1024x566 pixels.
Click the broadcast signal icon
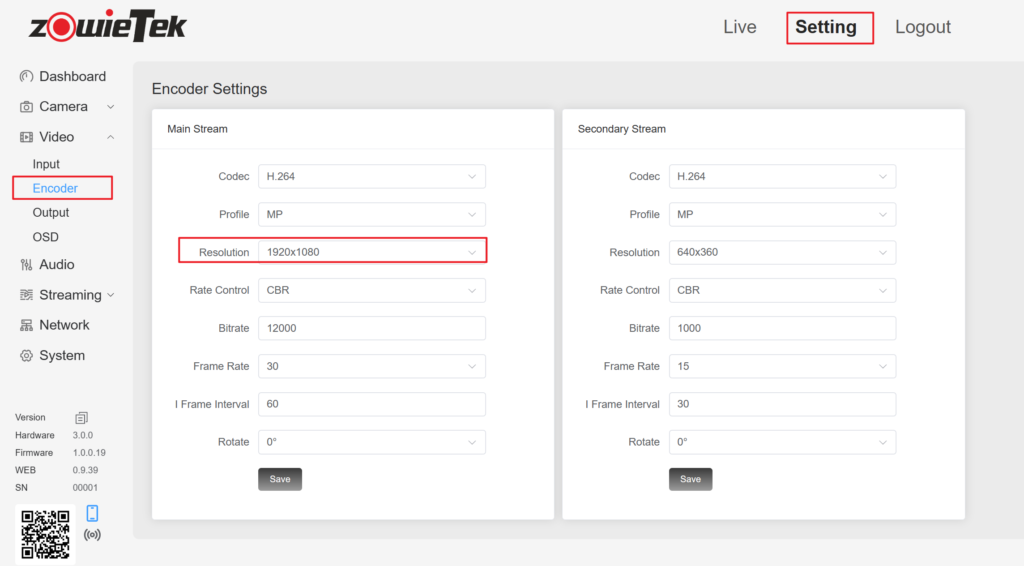pyautogui.click(x=92, y=535)
